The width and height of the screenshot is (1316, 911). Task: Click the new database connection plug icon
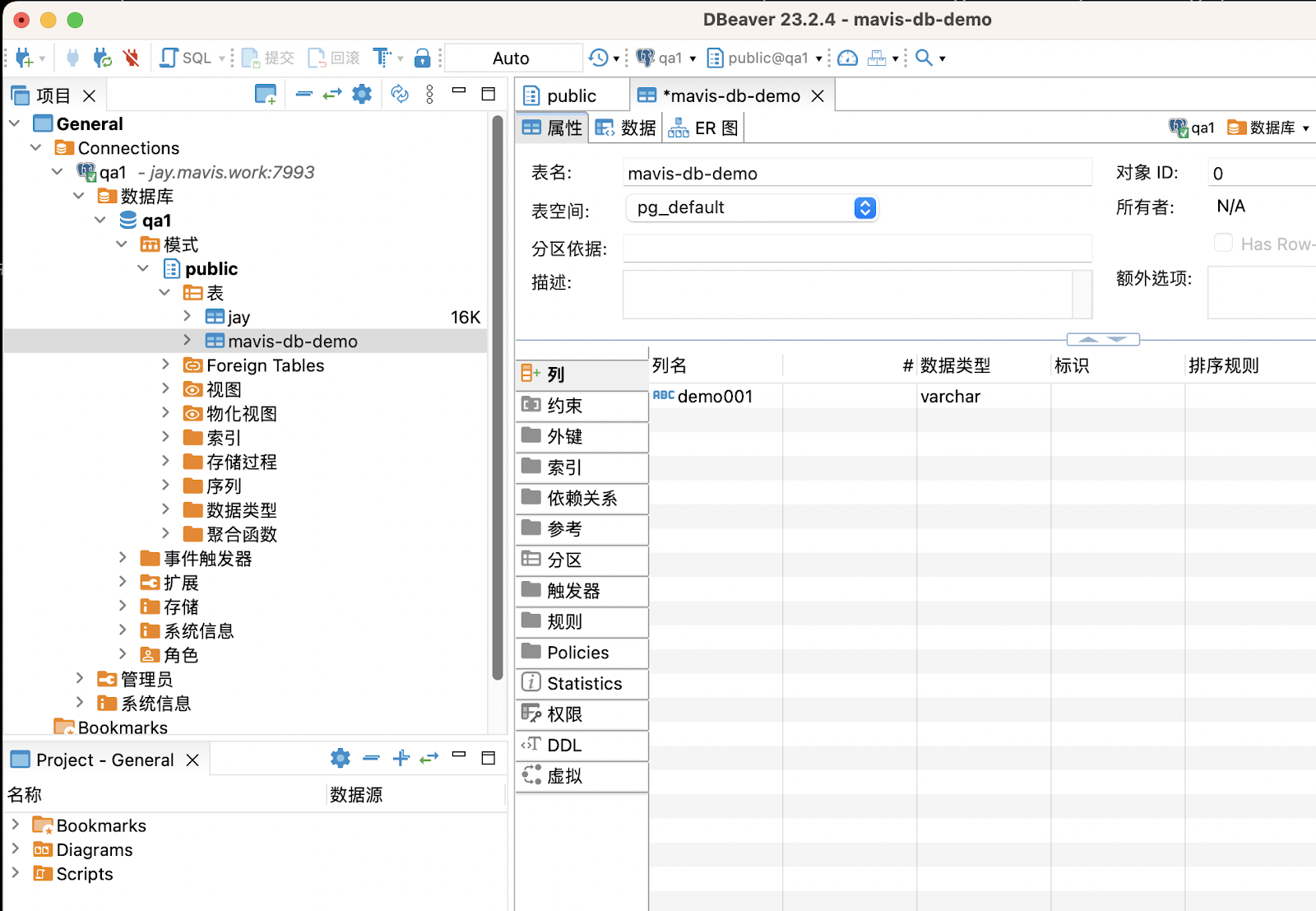coord(23,58)
